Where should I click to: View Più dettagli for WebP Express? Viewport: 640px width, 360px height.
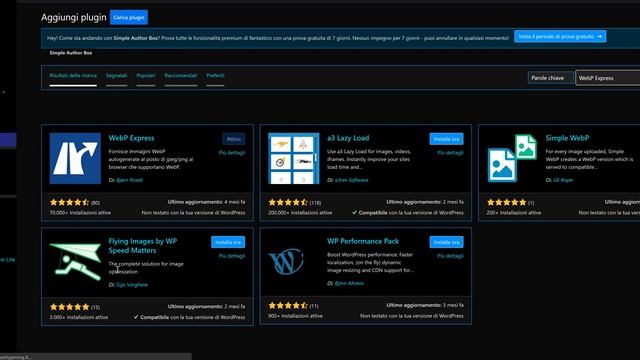pyautogui.click(x=232, y=153)
